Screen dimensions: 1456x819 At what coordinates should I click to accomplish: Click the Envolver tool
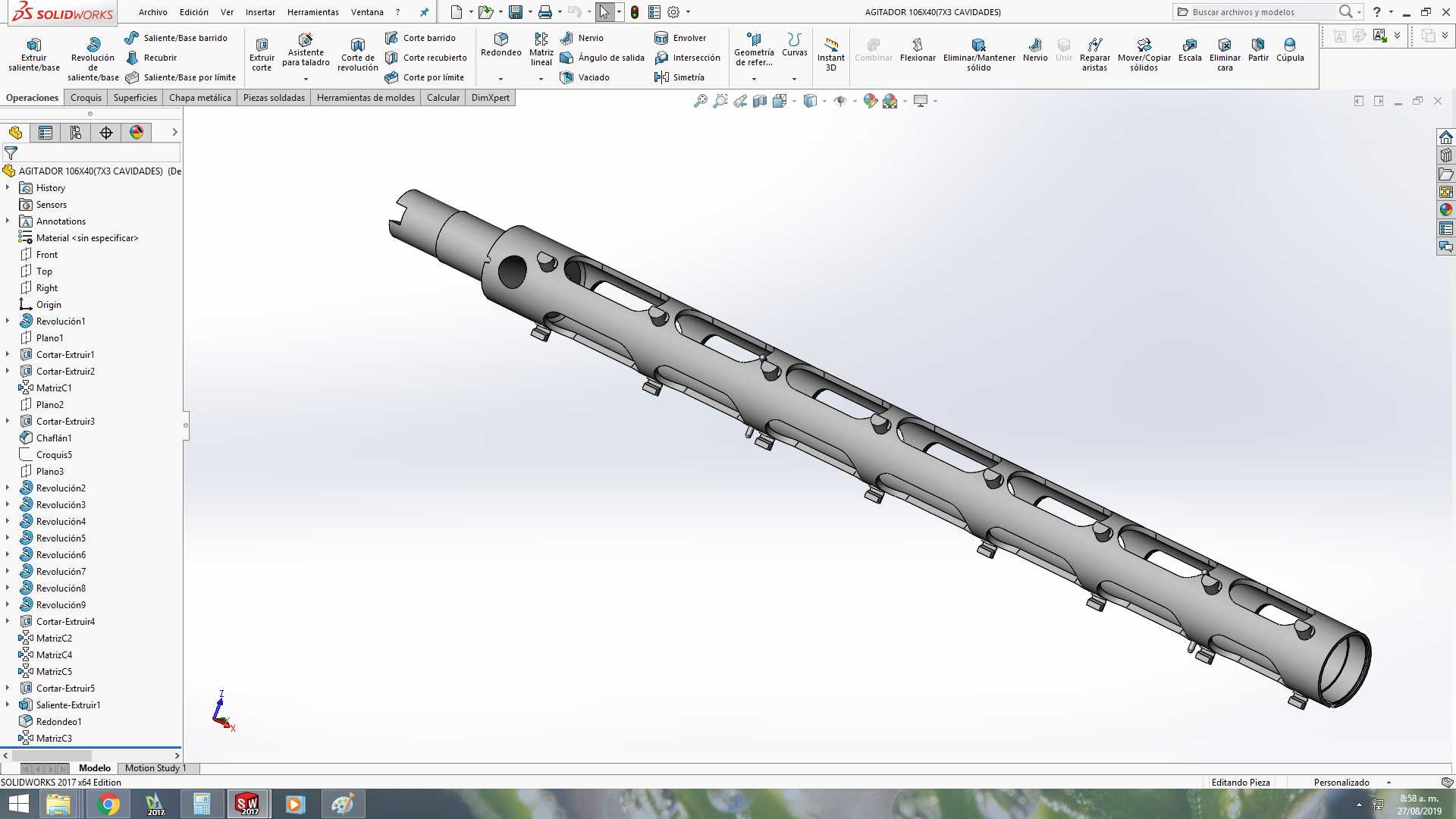[x=680, y=38]
